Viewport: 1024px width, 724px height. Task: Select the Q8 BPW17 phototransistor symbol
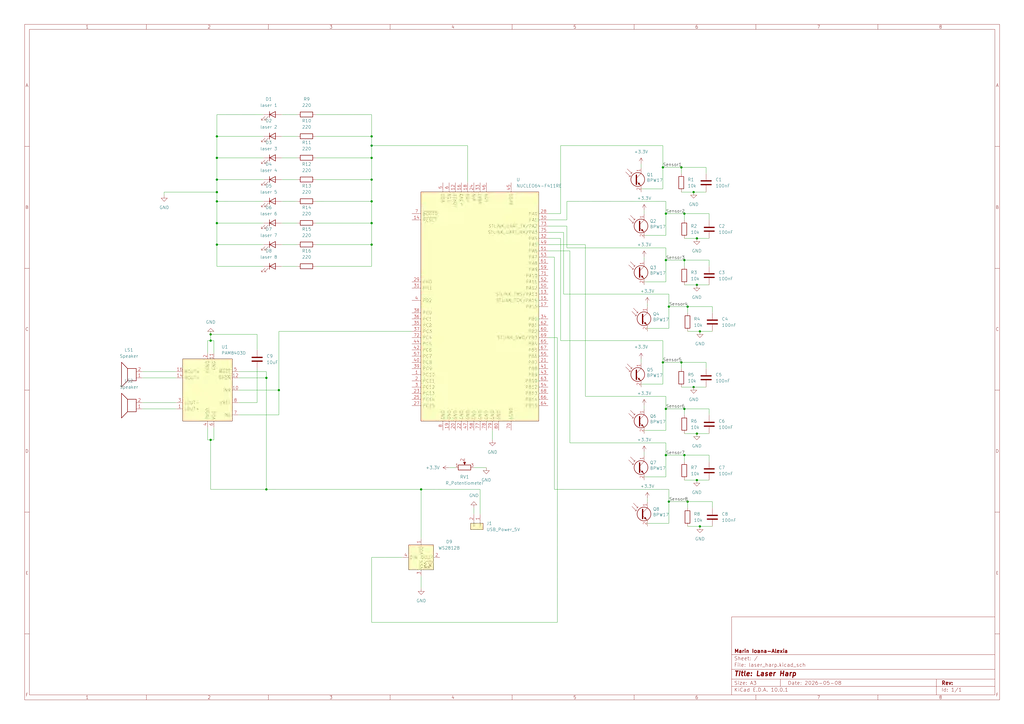(x=643, y=513)
